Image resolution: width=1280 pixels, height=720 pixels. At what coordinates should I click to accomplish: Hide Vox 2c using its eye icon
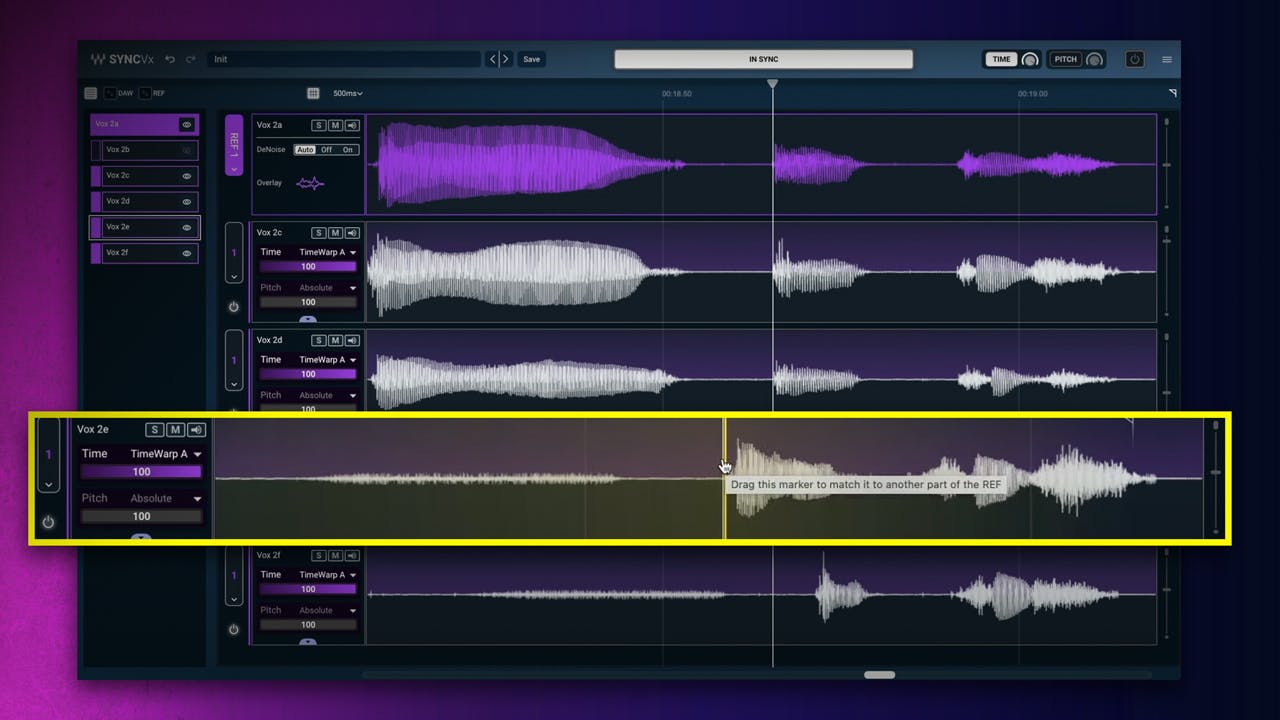click(186, 176)
